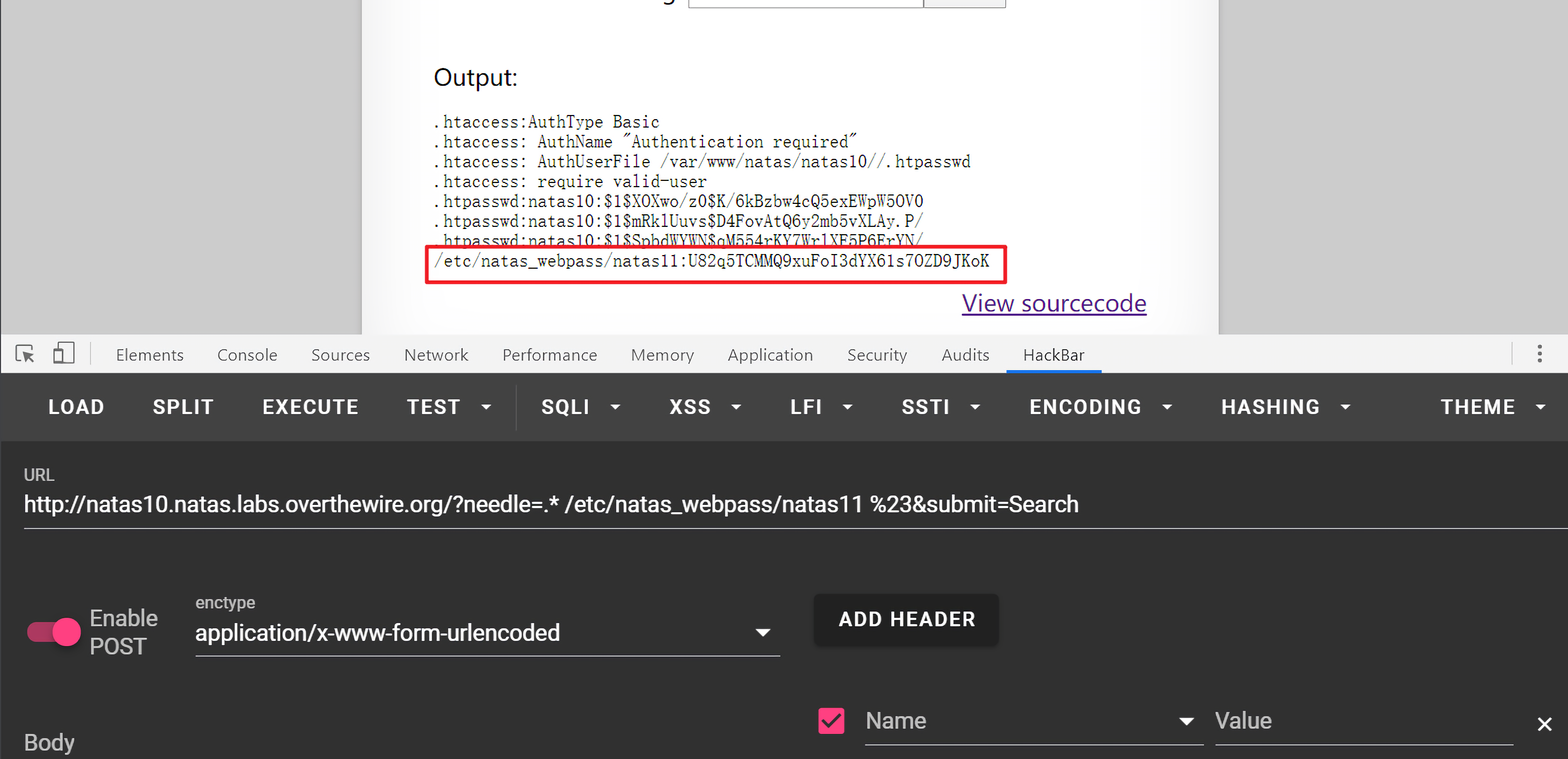This screenshot has width=1568, height=759.
Task: Click the AuthName 'Authentication required' output line
Action: (644, 142)
